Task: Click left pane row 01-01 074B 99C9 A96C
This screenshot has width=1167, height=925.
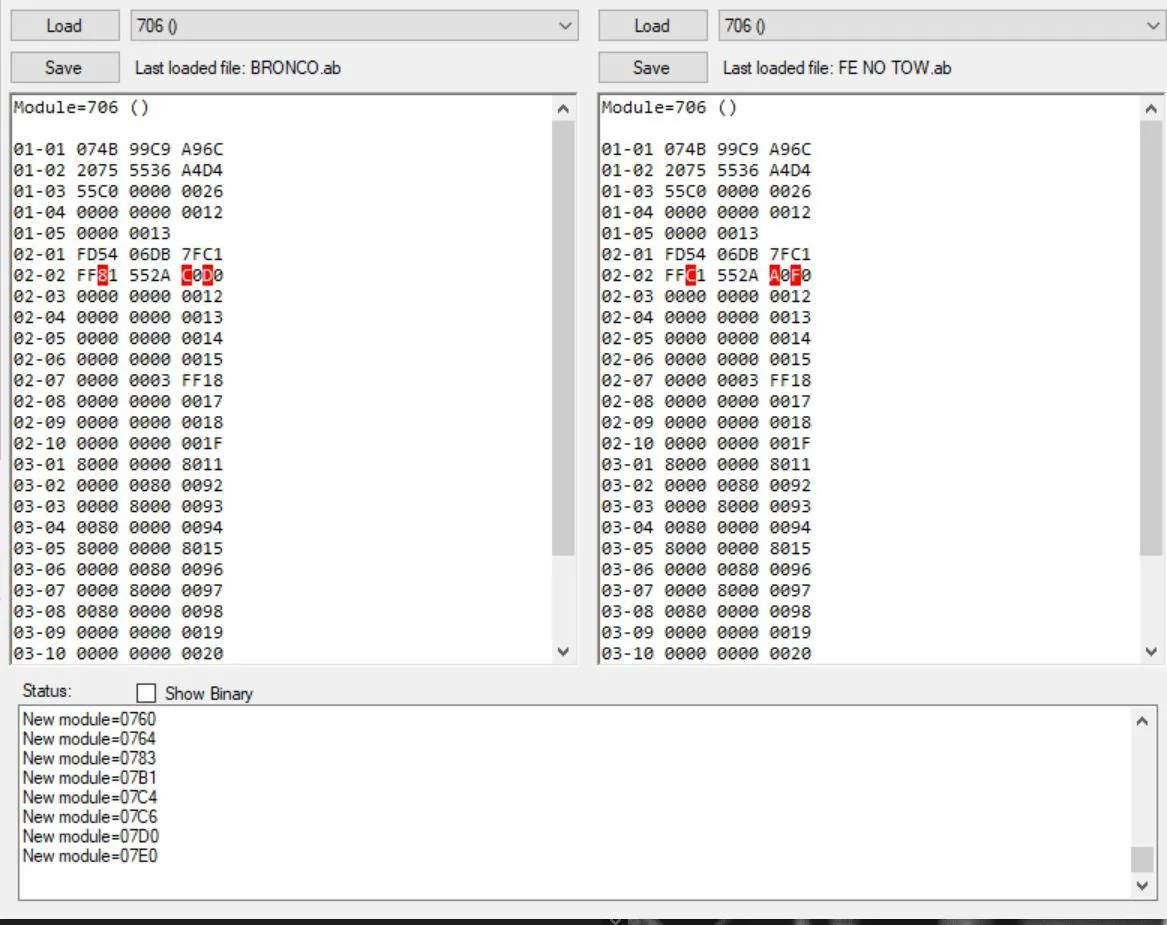Action: (x=118, y=150)
